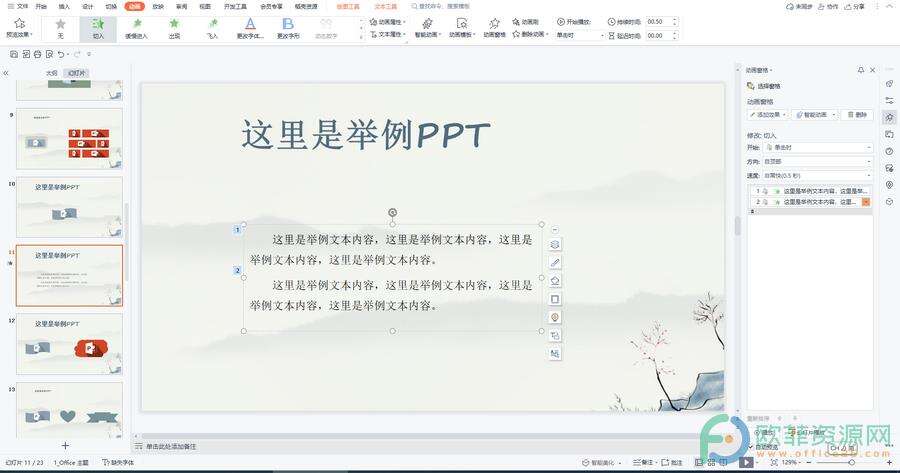Click the undo arrow icon
The image size is (900, 473).
(61, 54)
